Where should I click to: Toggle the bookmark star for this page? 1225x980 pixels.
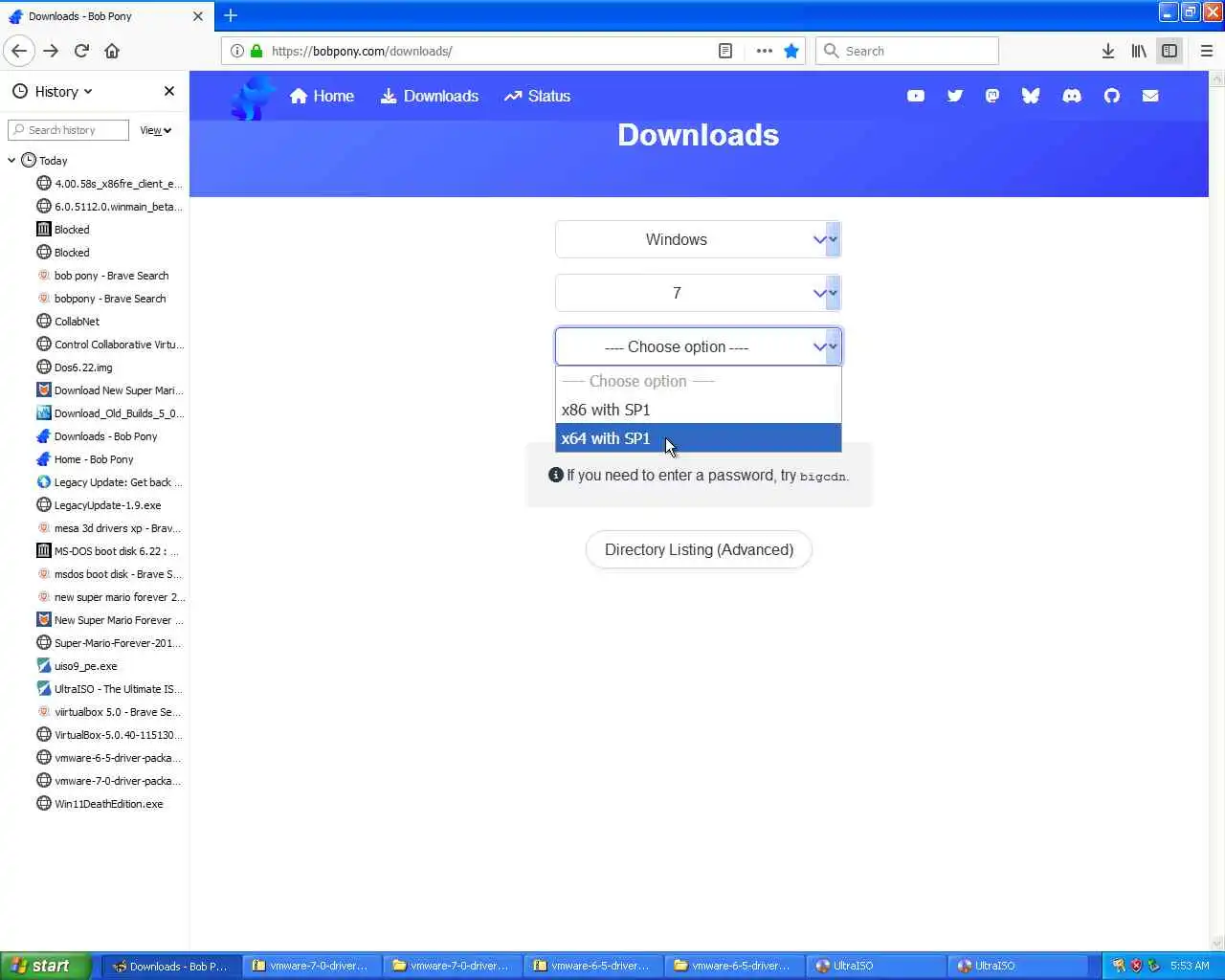click(x=791, y=51)
